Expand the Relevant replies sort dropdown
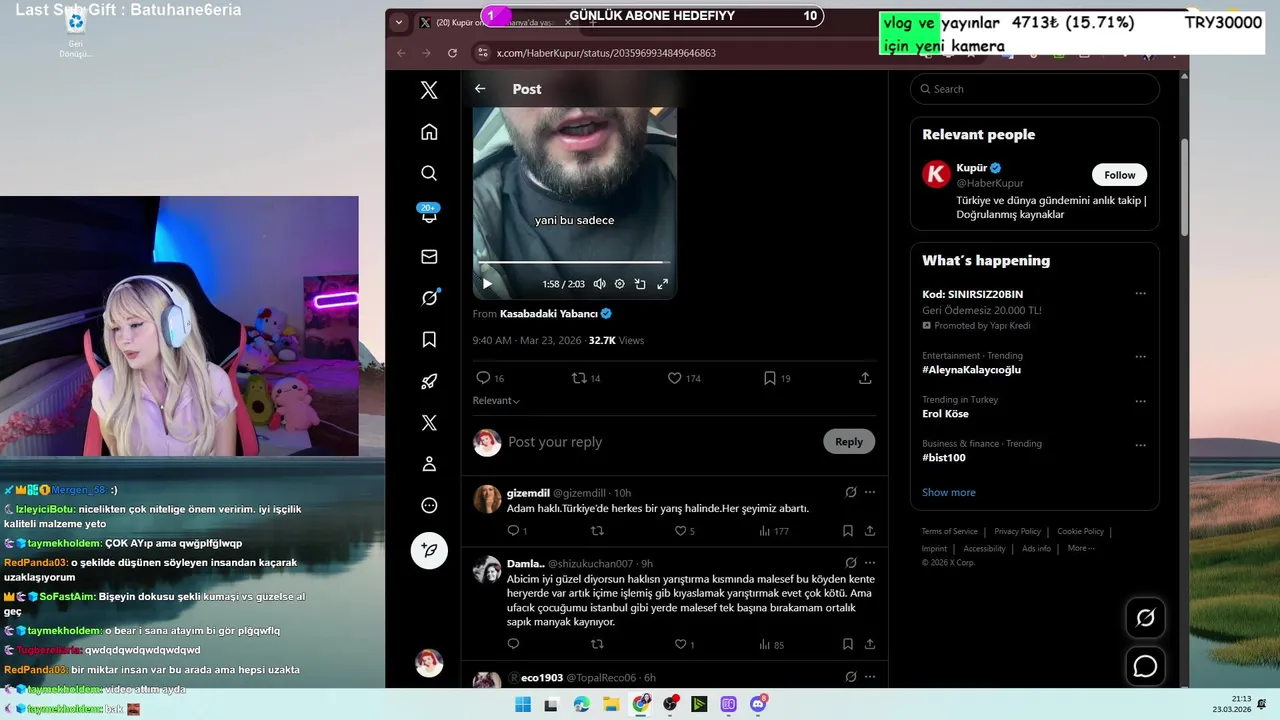The image size is (1280, 720). pyautogui.click(x=496, y=400)
